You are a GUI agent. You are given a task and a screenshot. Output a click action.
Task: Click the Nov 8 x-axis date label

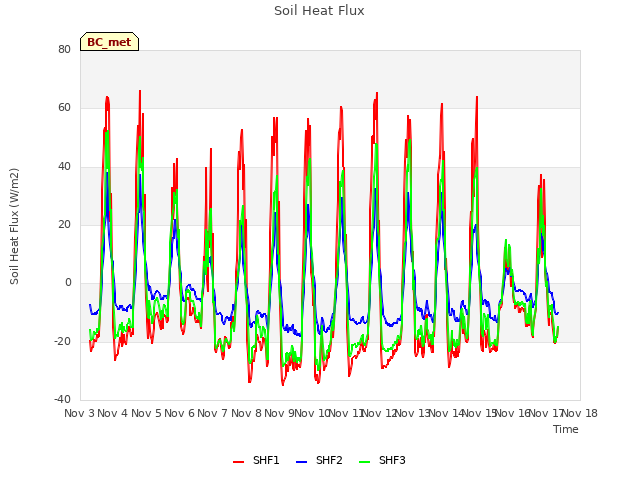tap(246, 413)
